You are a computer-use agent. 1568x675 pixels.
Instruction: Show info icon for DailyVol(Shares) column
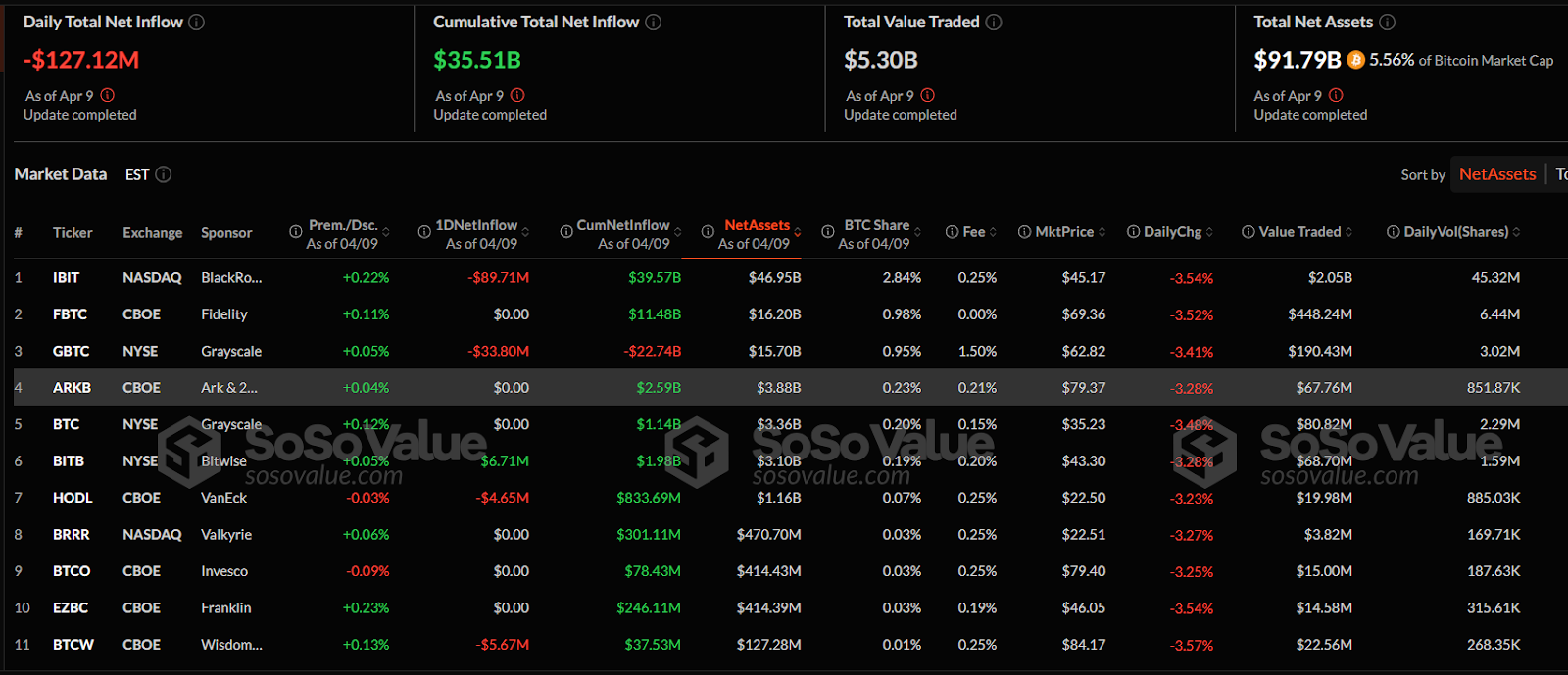point(1393,232)
